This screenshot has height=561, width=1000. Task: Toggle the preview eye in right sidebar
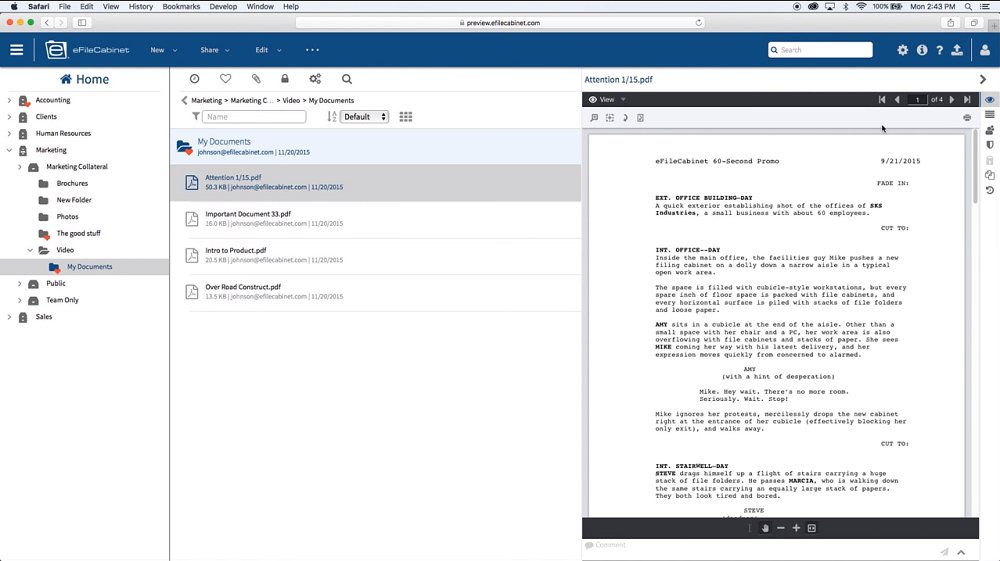(989, 100)
